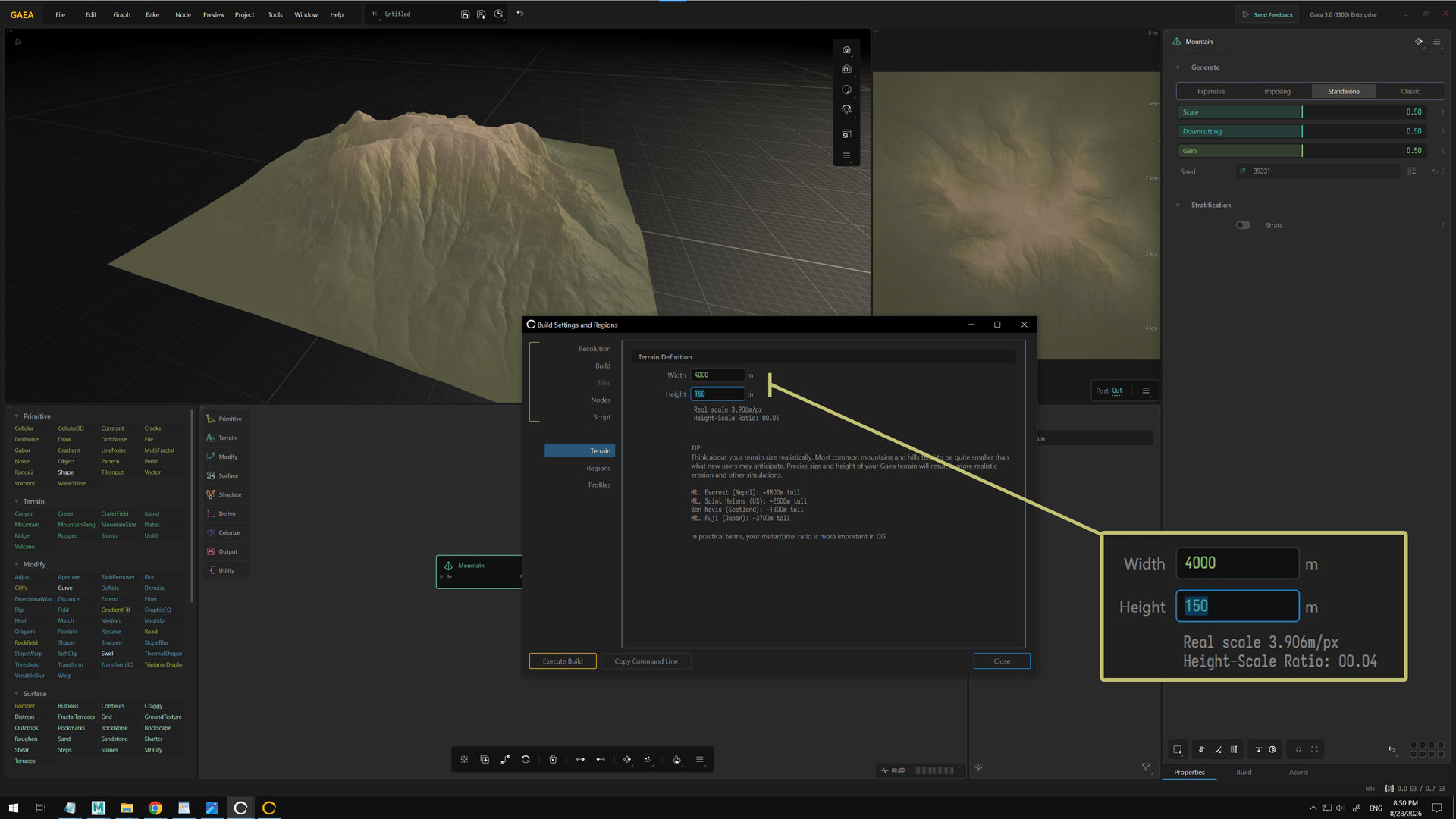1456x819 pixels.
Task: Toggle the Strata switch
Action: tap(1243, 225)
